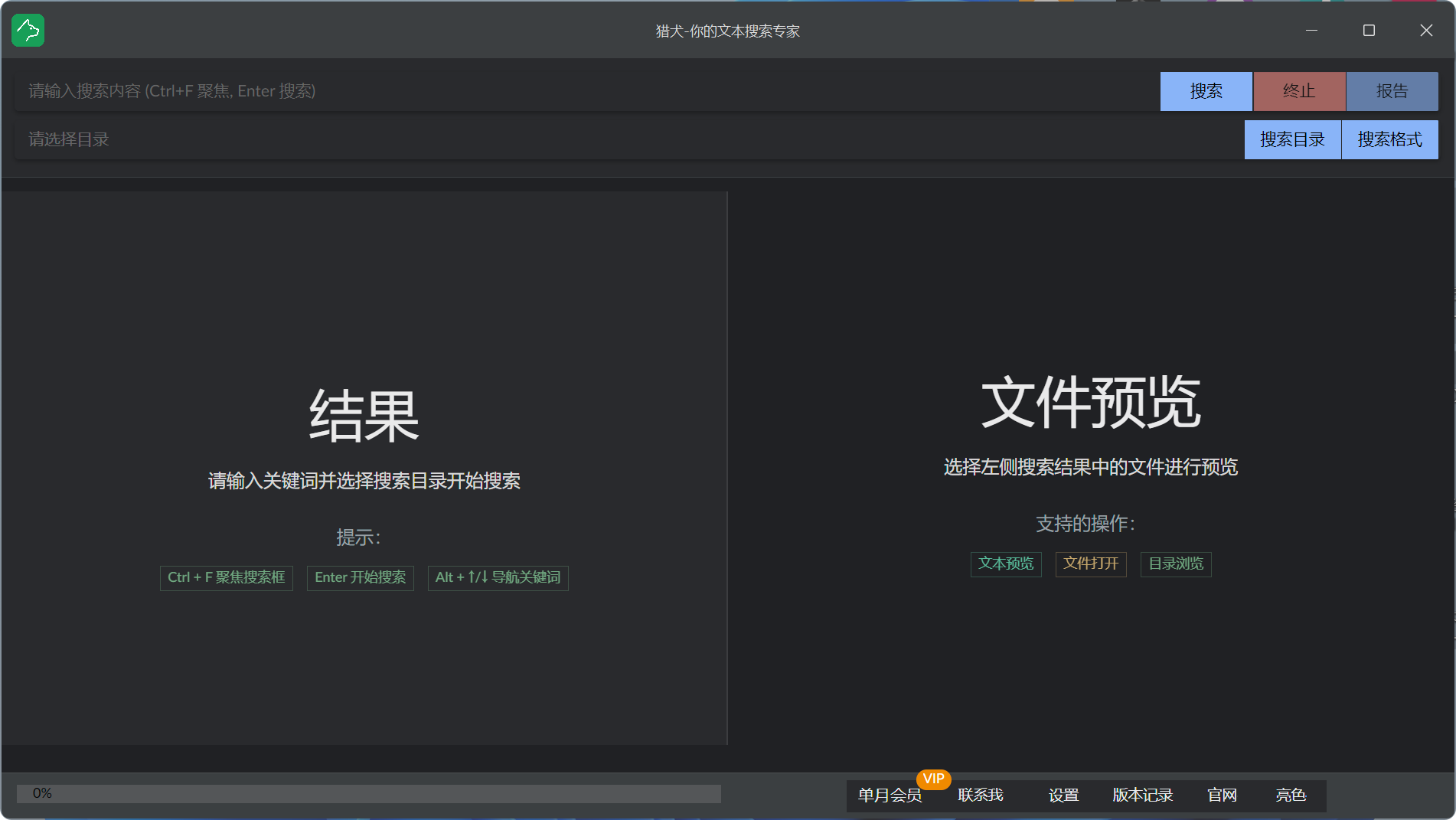Viewport: 1456px width, 820px height.
Task: Open 设置 settings
Action: click(x=1063, y=795)
